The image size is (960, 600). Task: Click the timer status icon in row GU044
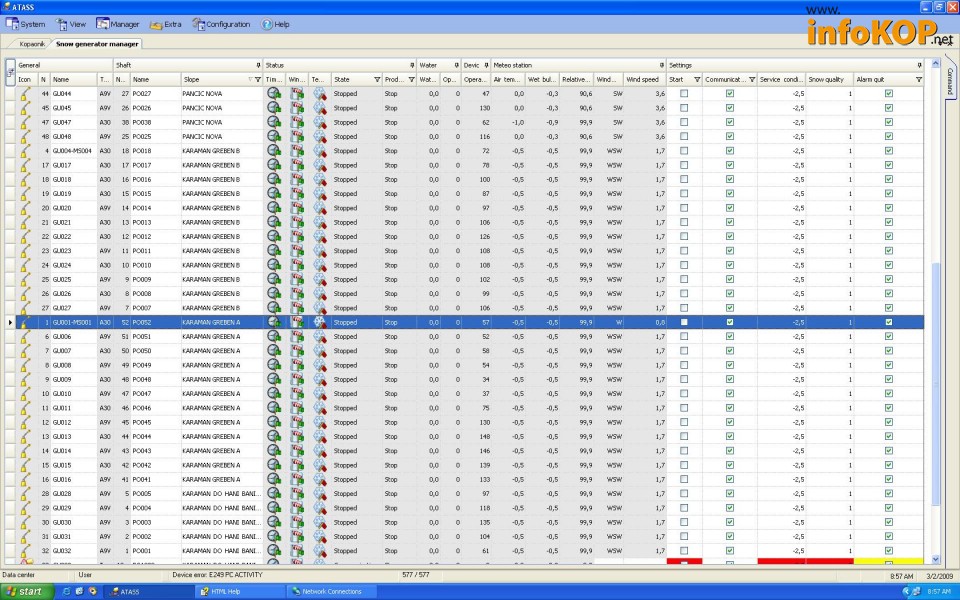coord(274,93)
